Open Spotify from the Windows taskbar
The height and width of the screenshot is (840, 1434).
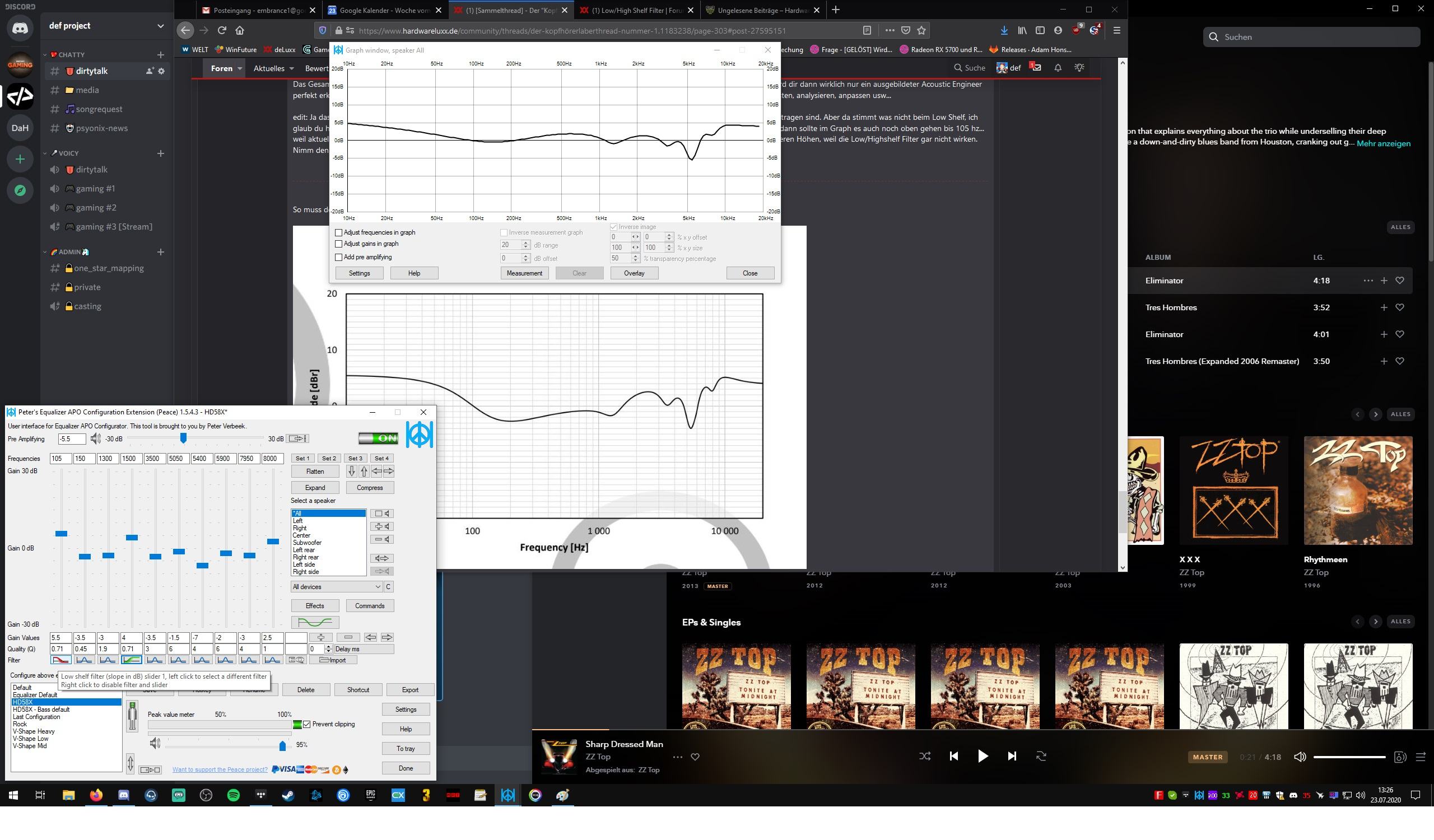(x=234, y=795)
